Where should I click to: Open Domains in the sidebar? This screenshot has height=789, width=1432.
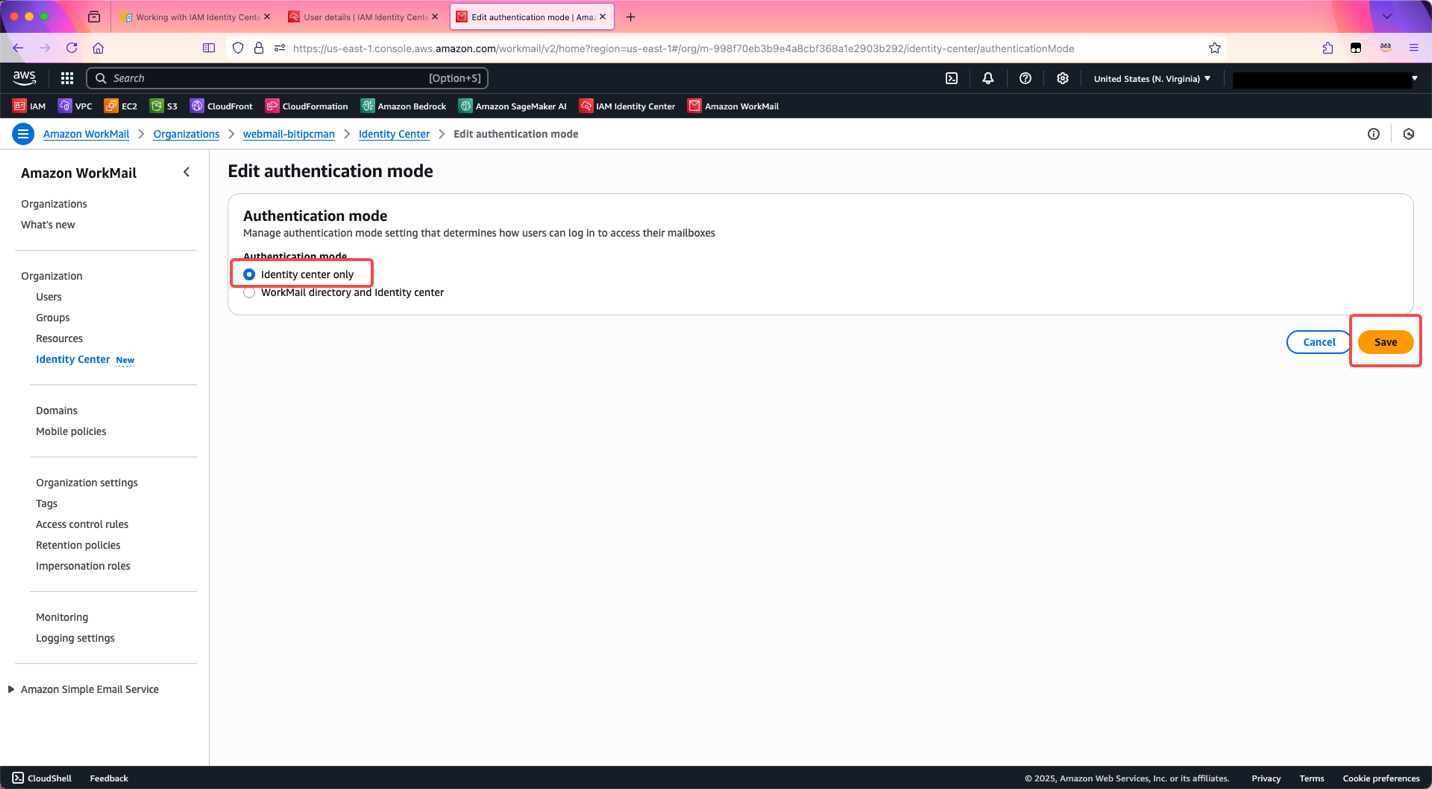tap(56, 411)
